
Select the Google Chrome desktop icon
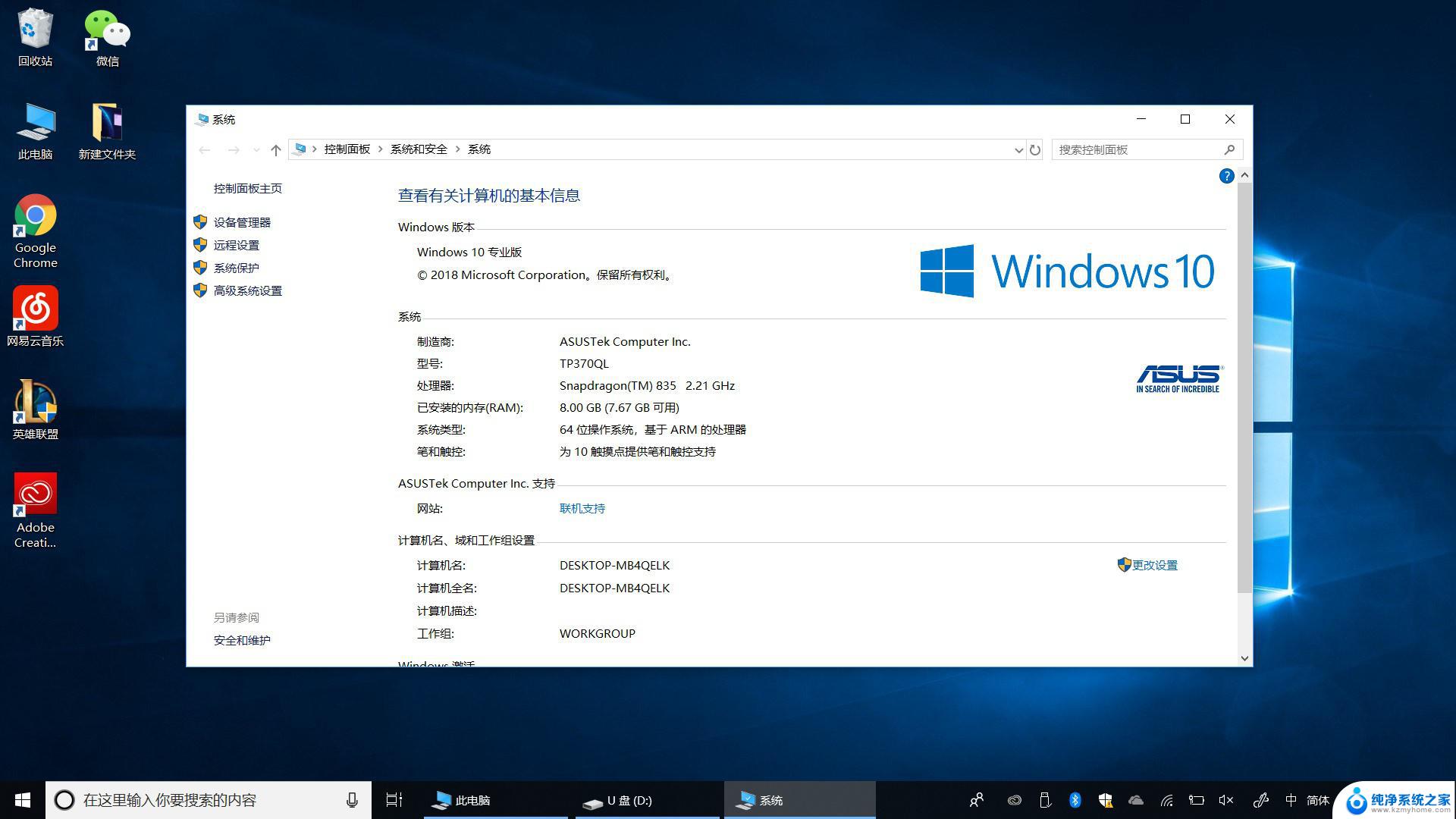(35, 231)
